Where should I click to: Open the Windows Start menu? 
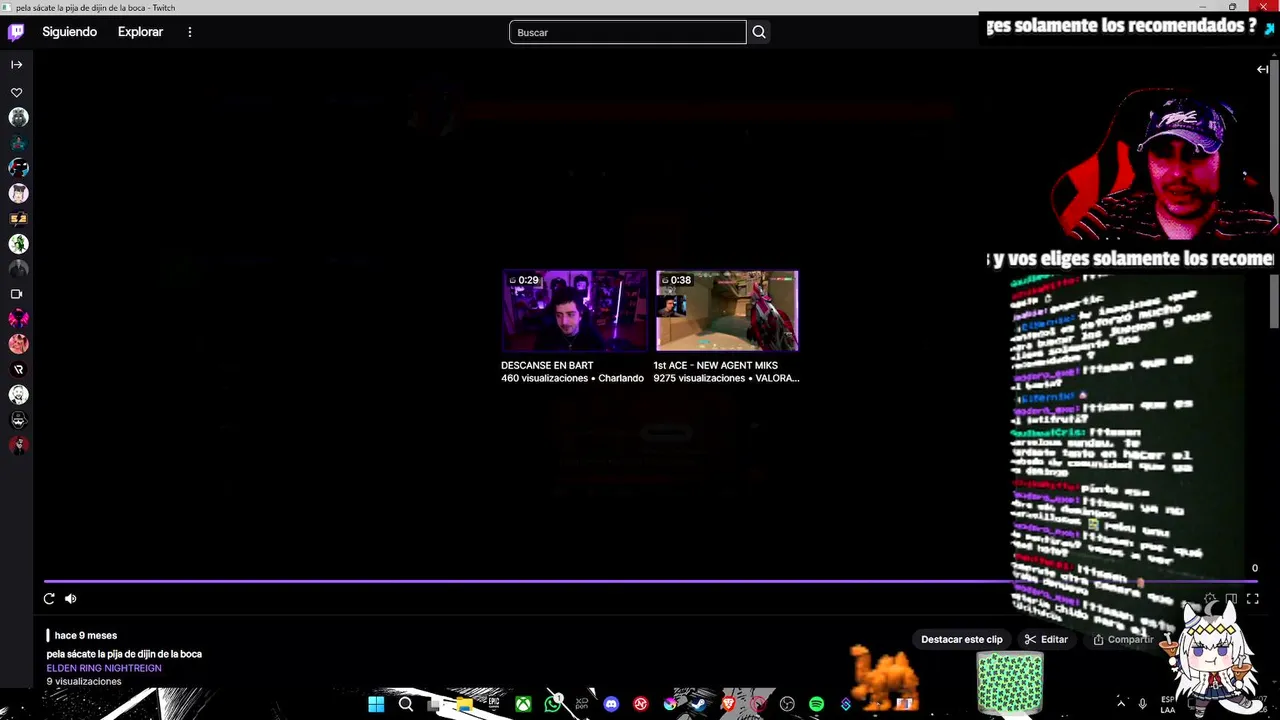[376, 704]
